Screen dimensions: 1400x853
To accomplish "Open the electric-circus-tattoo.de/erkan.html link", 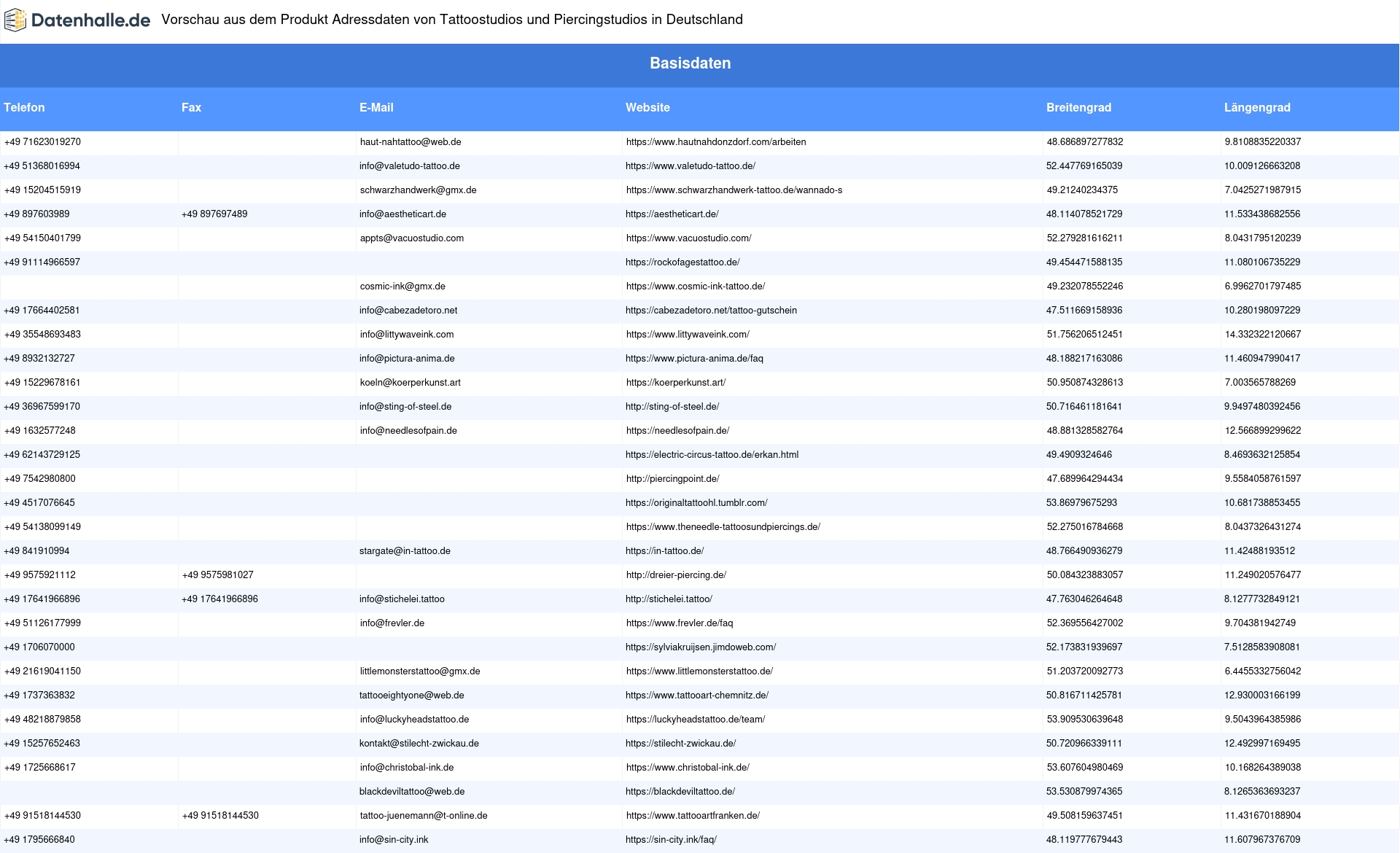I will pyautogui.click(x=712, y=455).
